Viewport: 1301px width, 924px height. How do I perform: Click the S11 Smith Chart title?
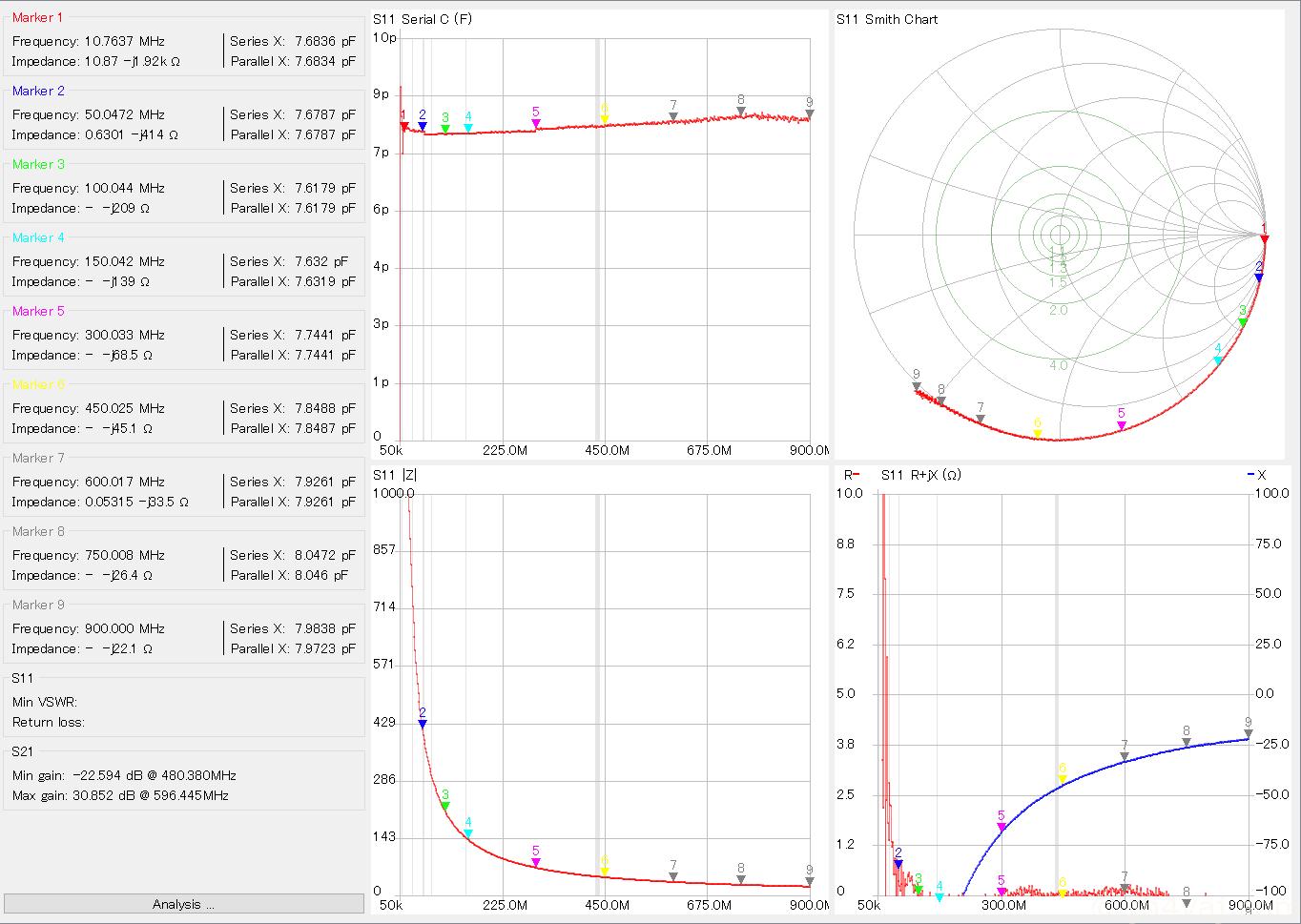coord(887,19)
